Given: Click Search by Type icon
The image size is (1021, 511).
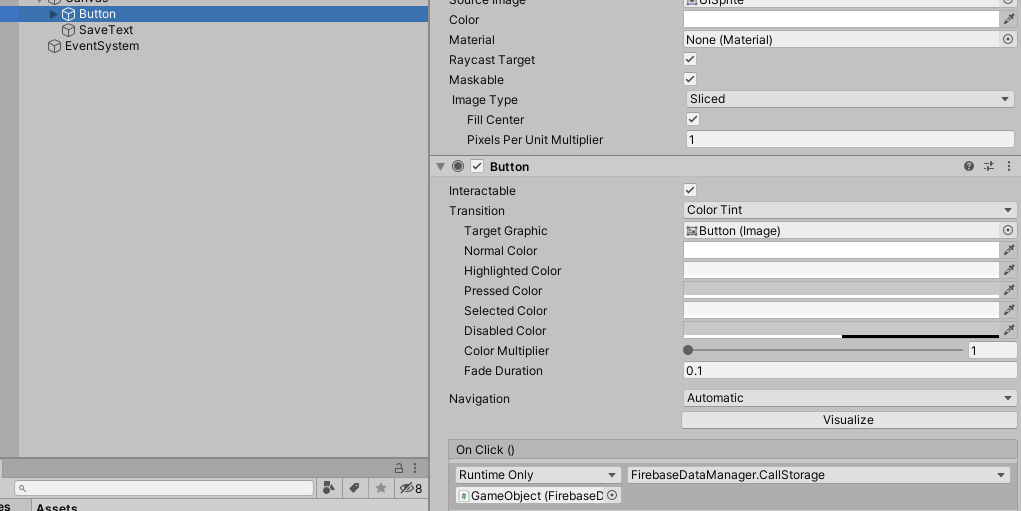Looking at the screenshot, I should tap(329, 488).
